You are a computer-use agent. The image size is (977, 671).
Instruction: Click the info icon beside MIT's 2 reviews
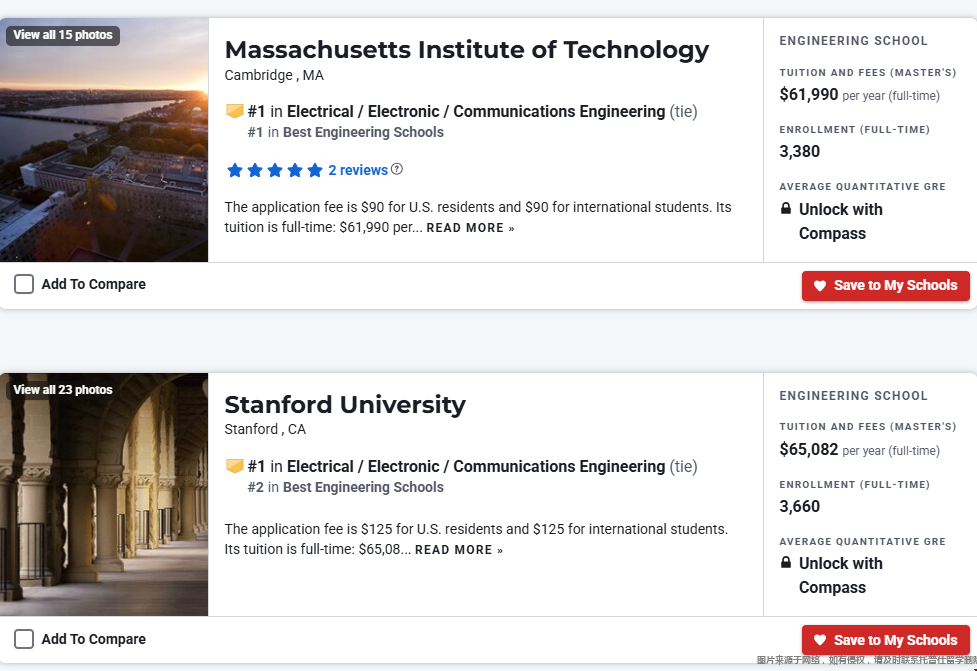coord(397,169)
